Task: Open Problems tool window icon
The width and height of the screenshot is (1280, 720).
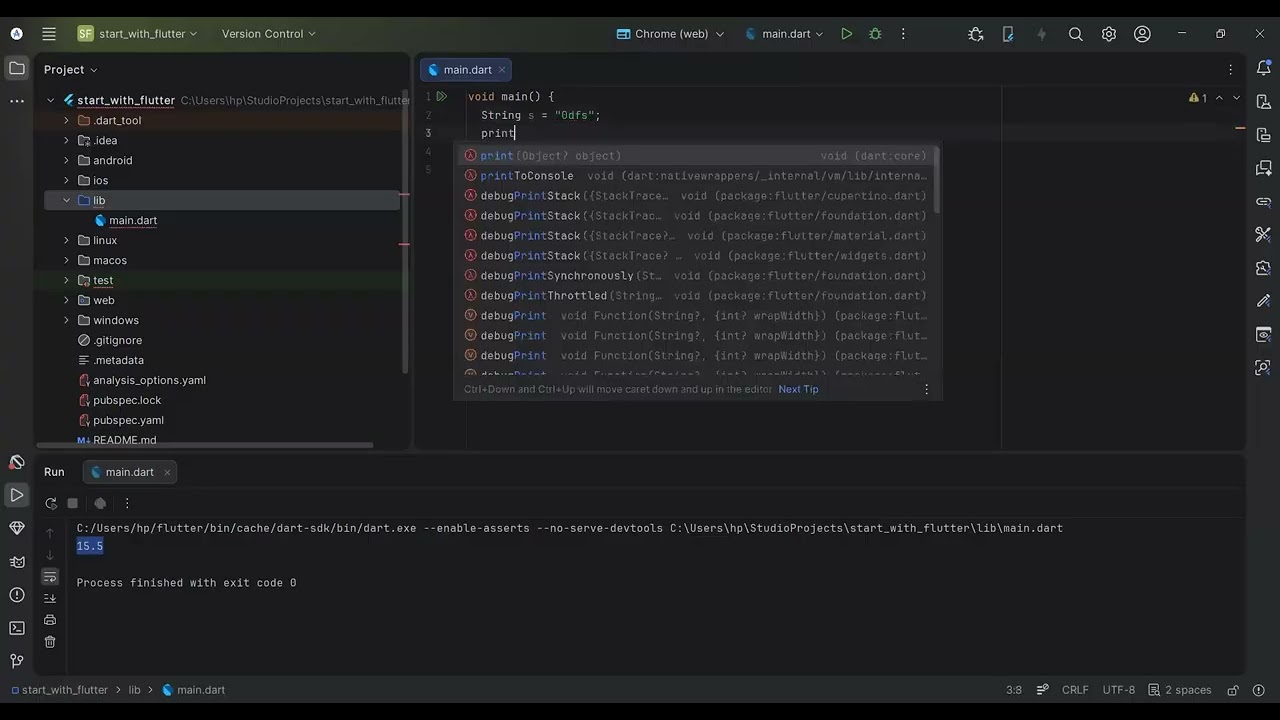Action: [17, 595]
